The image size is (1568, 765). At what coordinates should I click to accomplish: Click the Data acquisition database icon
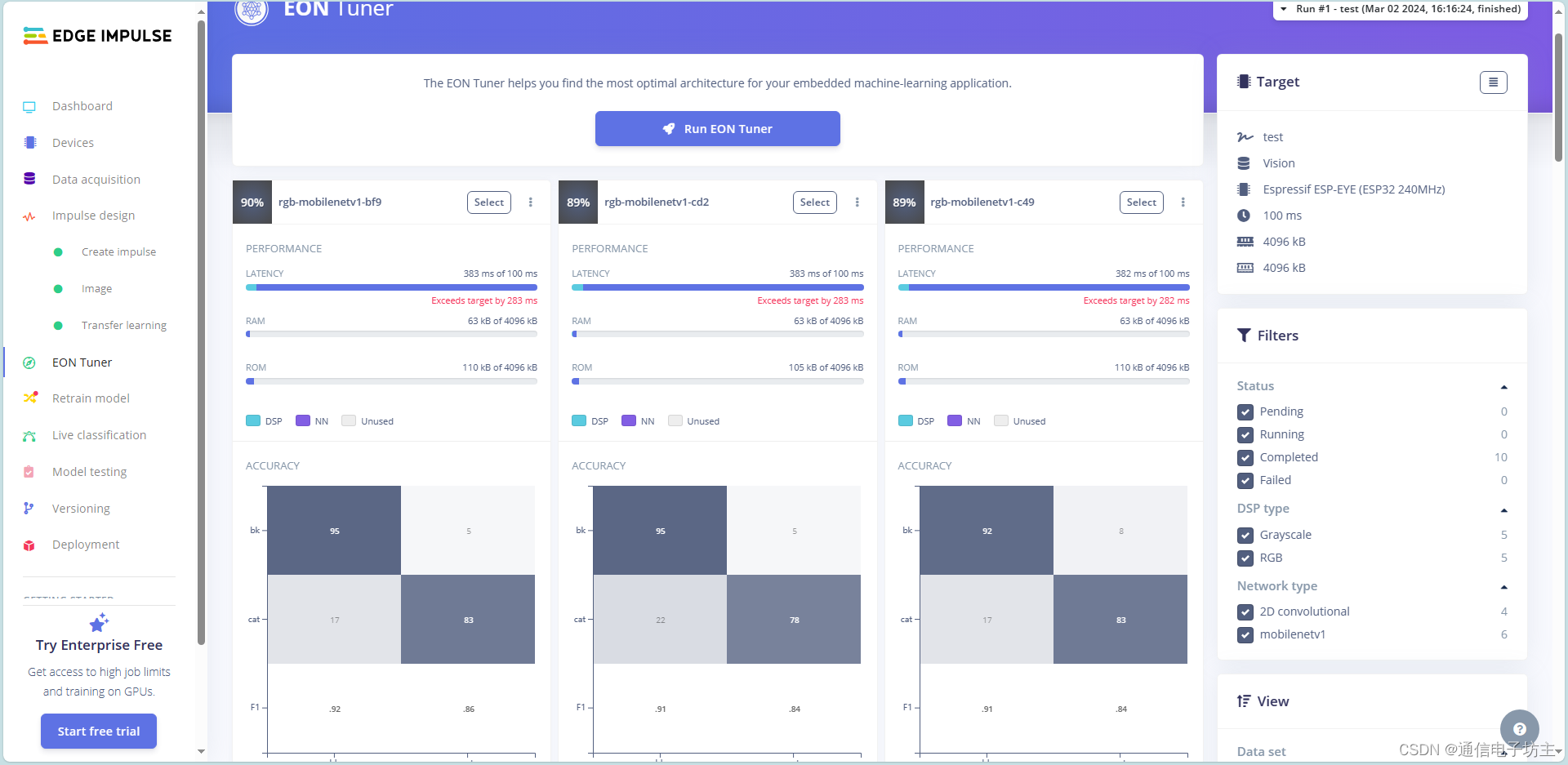point(29,179)
